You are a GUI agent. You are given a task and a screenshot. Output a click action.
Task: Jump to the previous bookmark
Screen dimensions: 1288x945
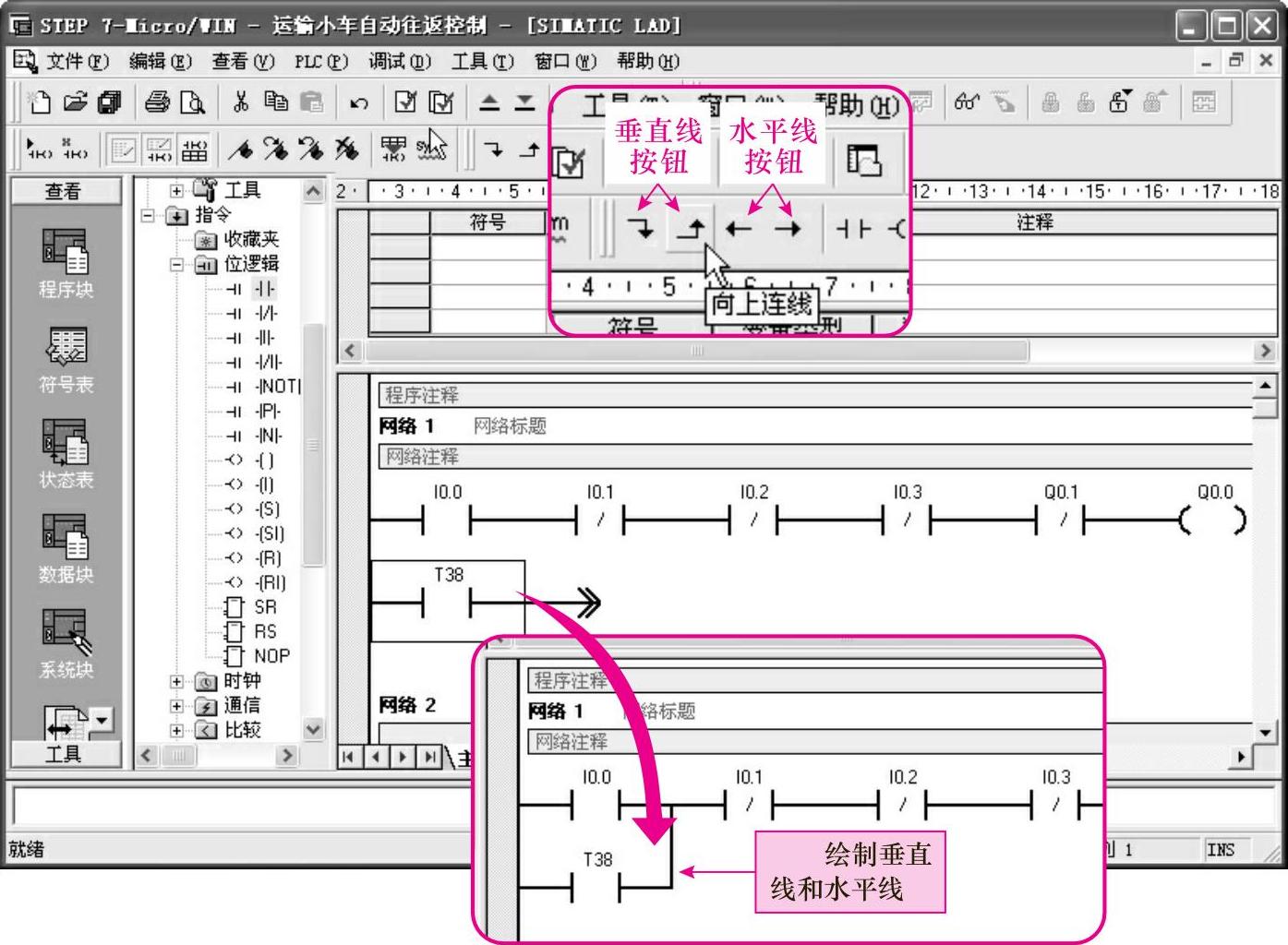click(x=311, y=150)
